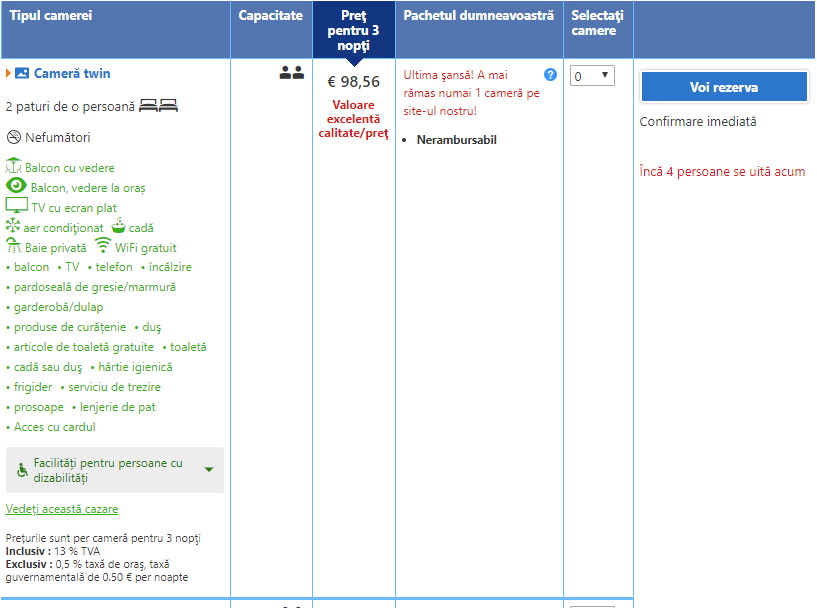This screenshot has height=608, width=817.
Task: Open the Cameră twin room title link
Action: tap(72, 74)
